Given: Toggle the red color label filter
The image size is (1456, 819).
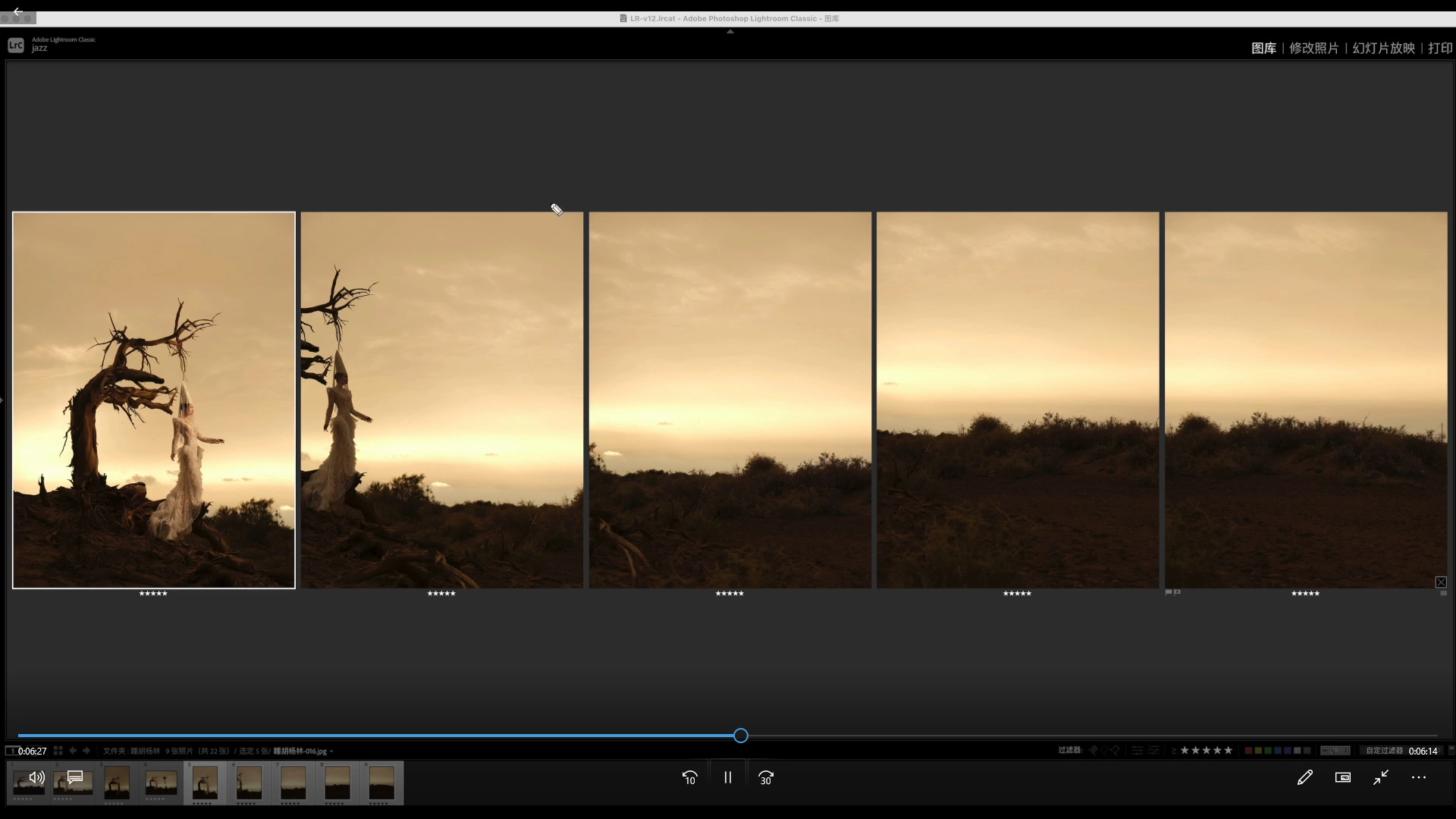Looking at the screenshot, I should (x=1248, y=751).
